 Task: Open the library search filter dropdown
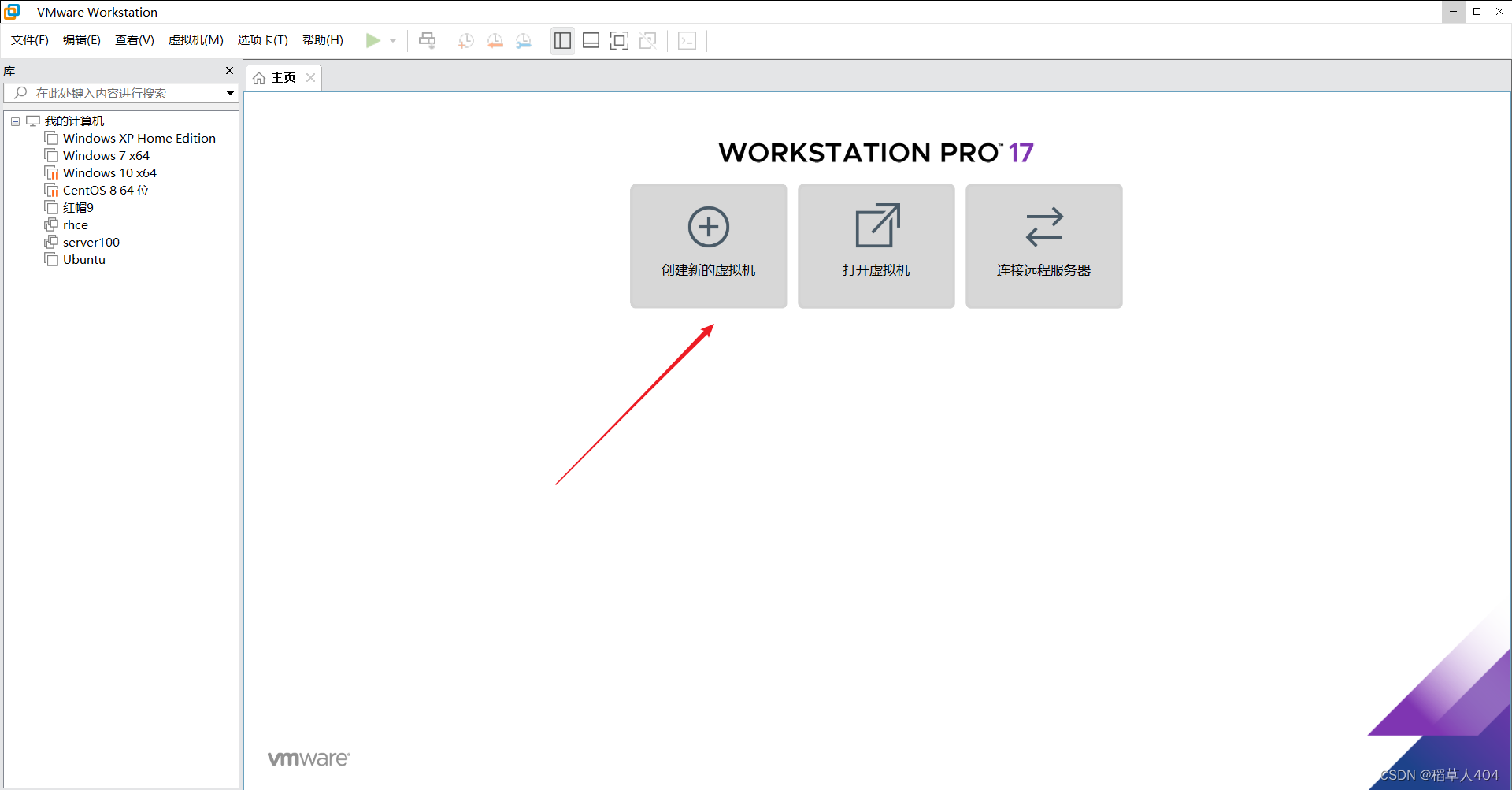click(230, 93)
